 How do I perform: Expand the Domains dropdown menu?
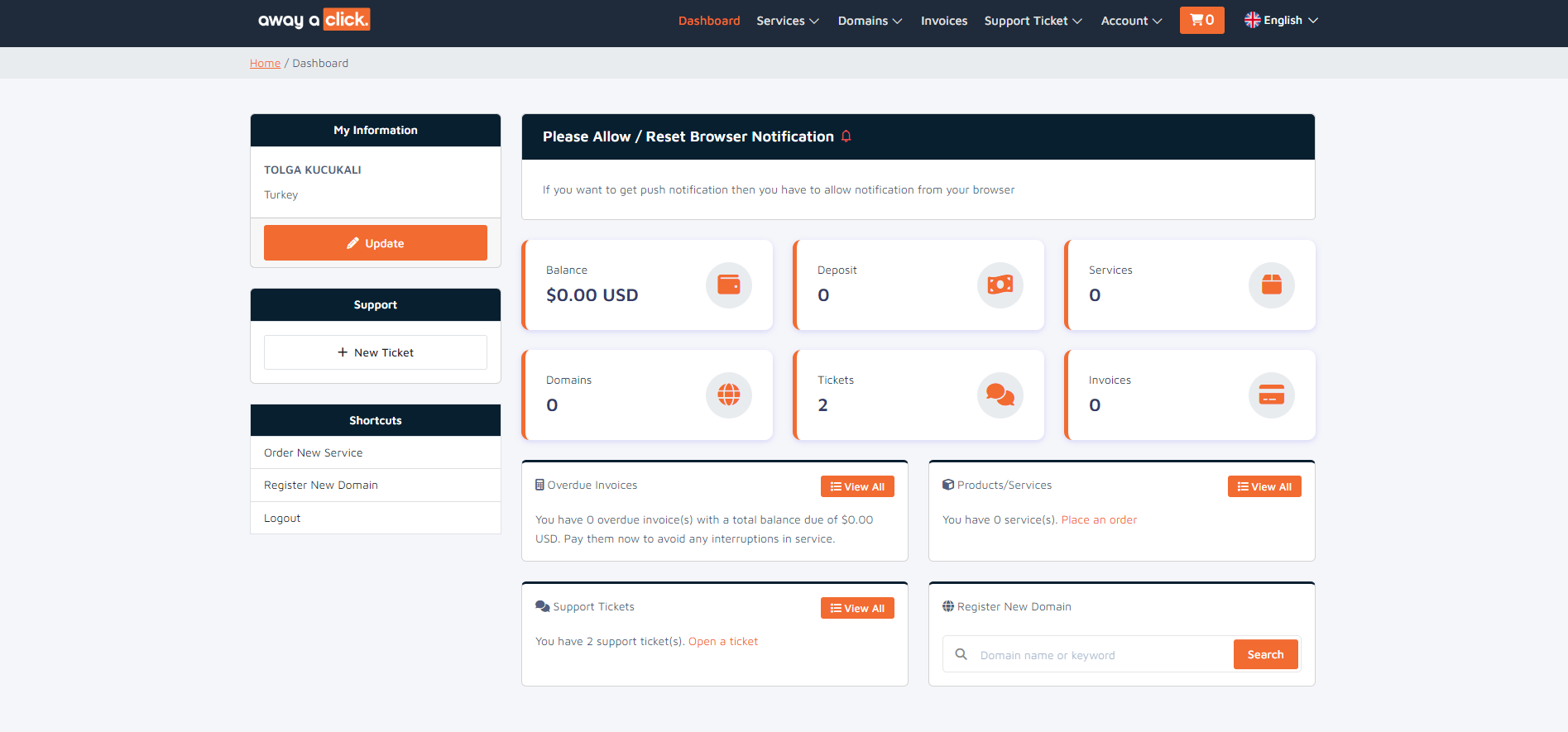point(870,21)
